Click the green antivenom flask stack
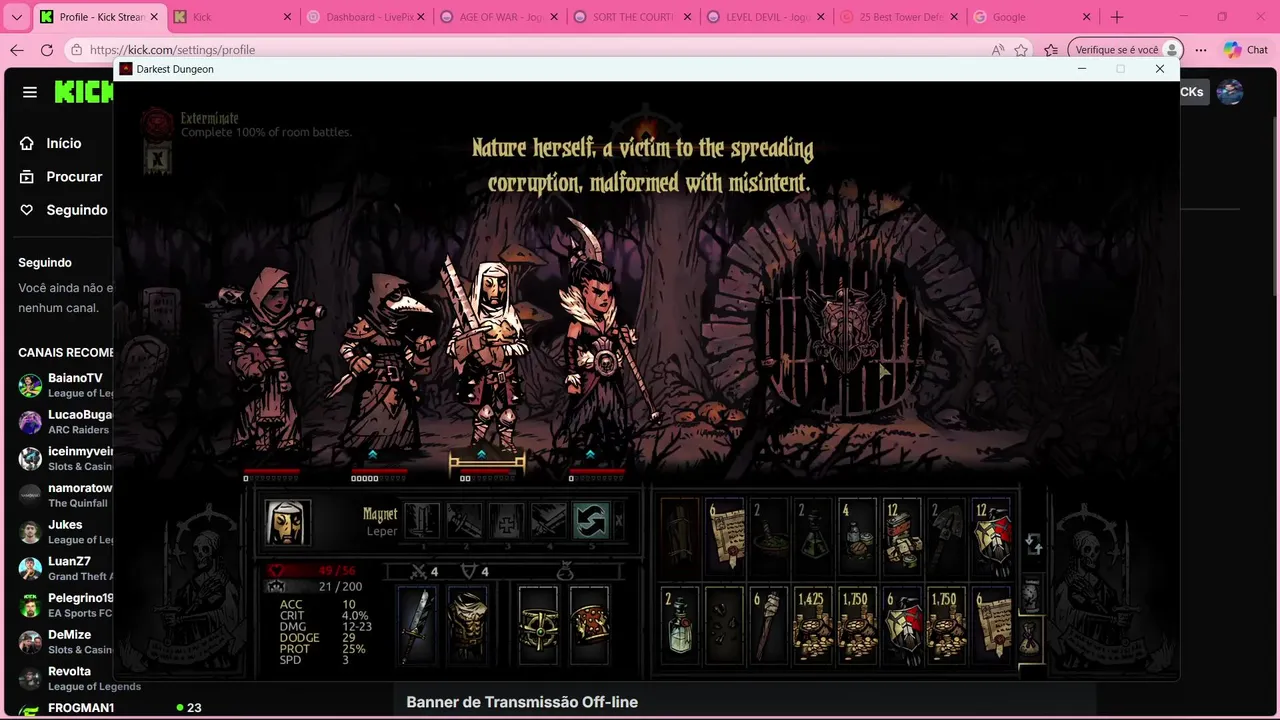The height and width of the screenshot is (720, 1280). (813, 537)
